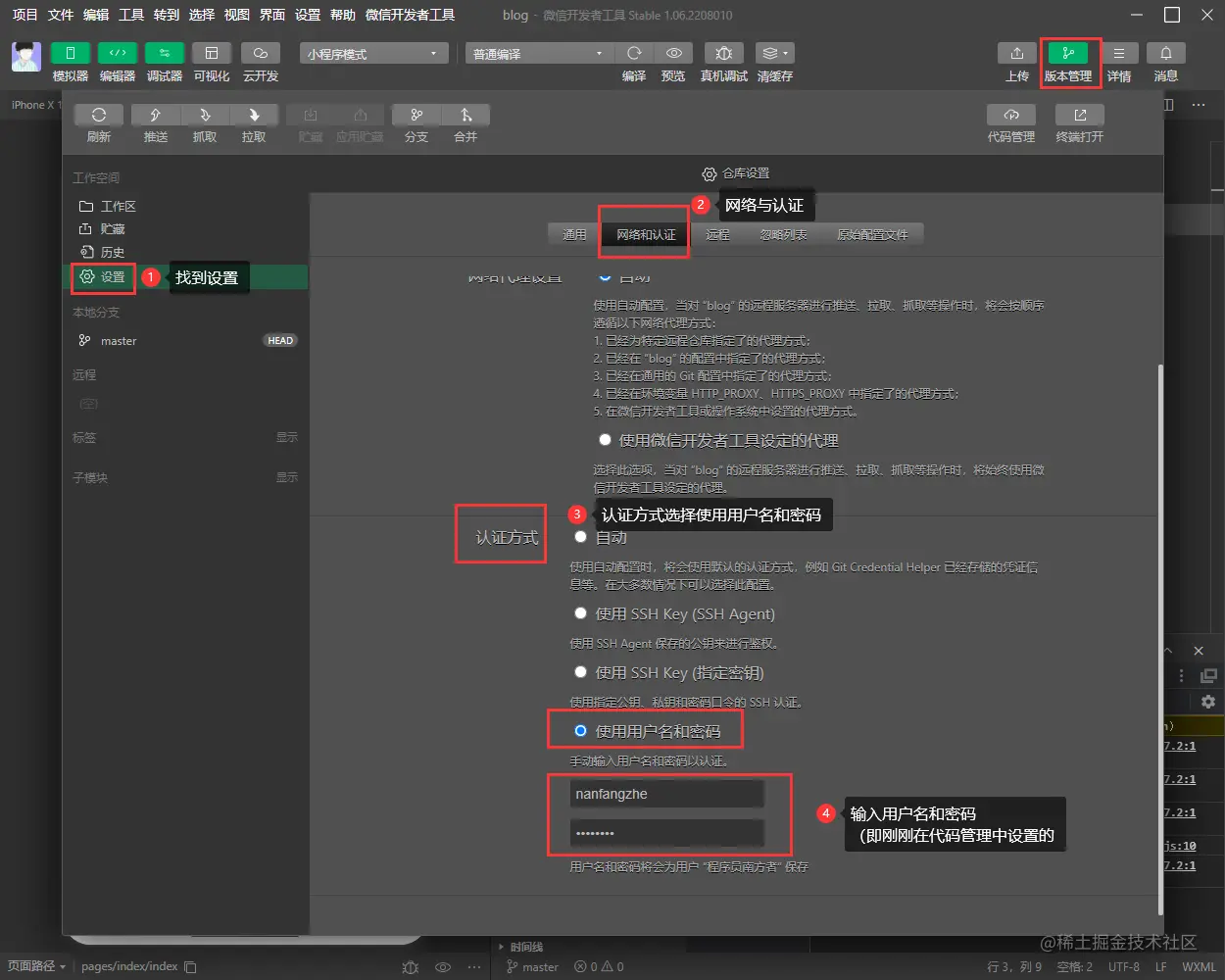This screenshot has height=980, width=1225.
Task: Select 自动 authentication method radio
Action: (580, 537)
